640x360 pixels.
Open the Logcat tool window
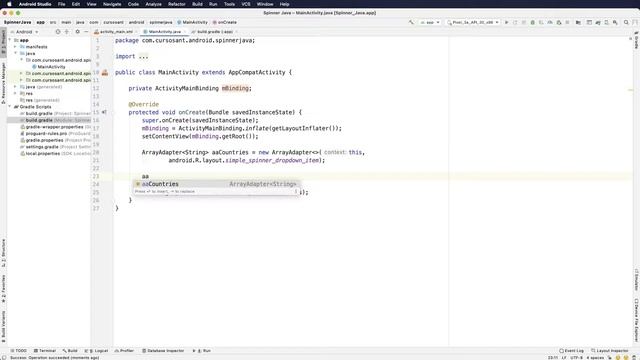click(97, 351)
